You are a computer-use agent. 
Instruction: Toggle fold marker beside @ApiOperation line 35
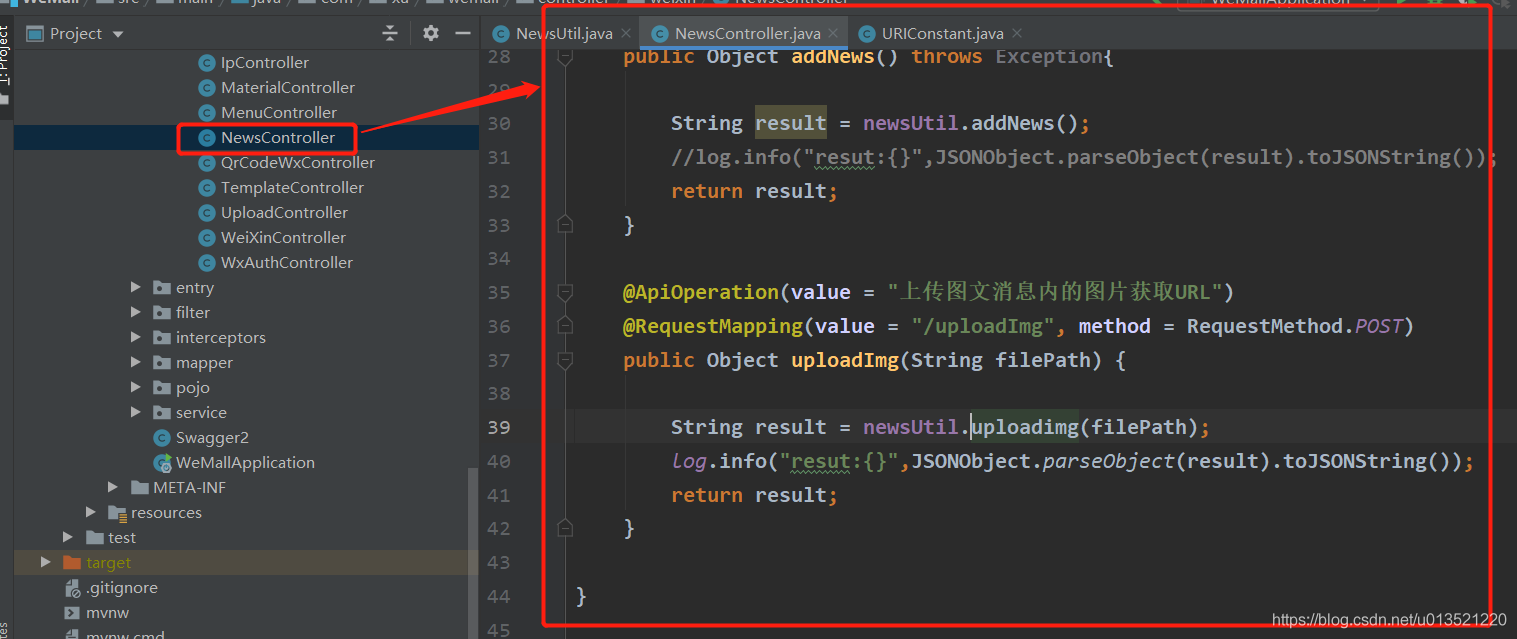point(565,292)
